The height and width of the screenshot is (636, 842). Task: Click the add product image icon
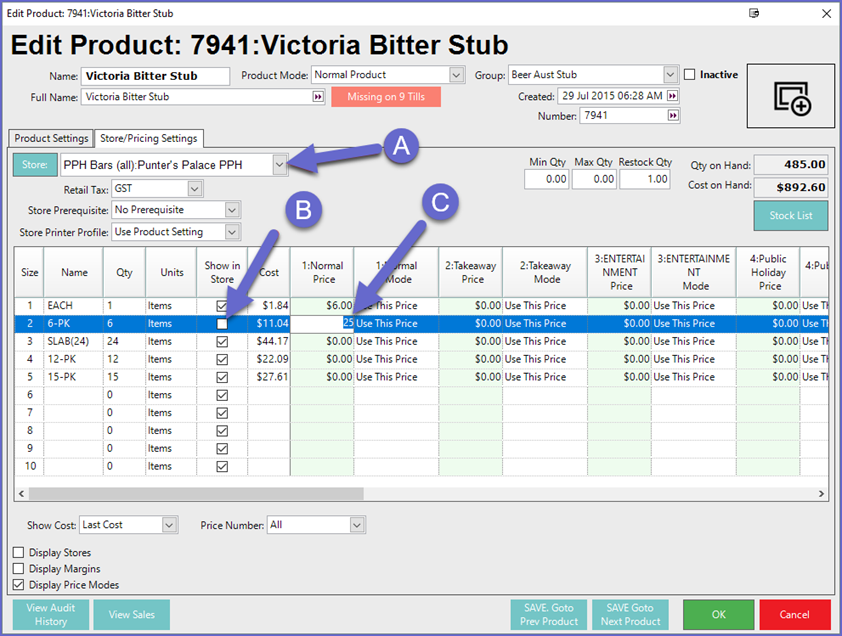pos(791,97)
